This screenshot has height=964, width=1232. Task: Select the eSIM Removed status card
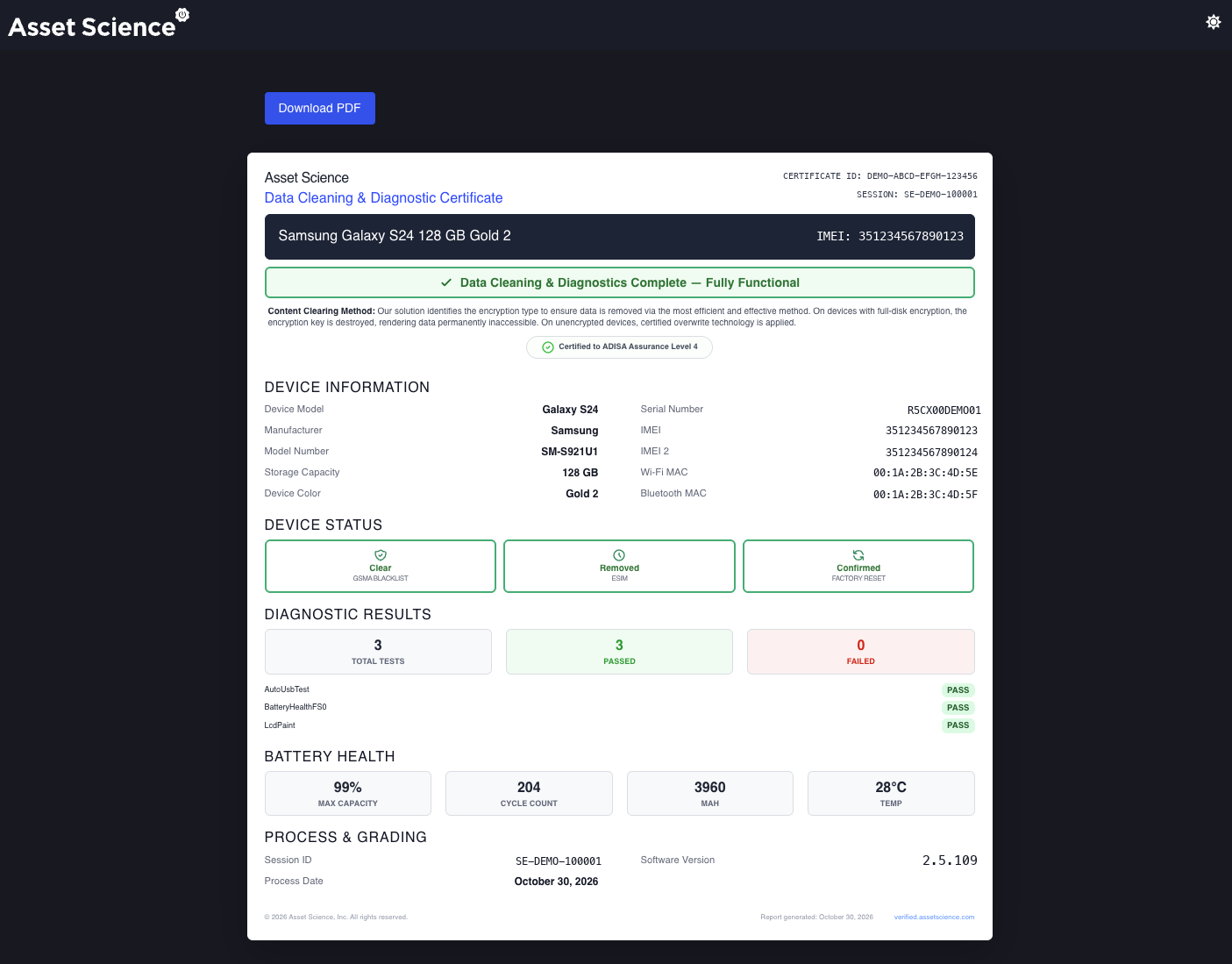(x=619, y=566)
